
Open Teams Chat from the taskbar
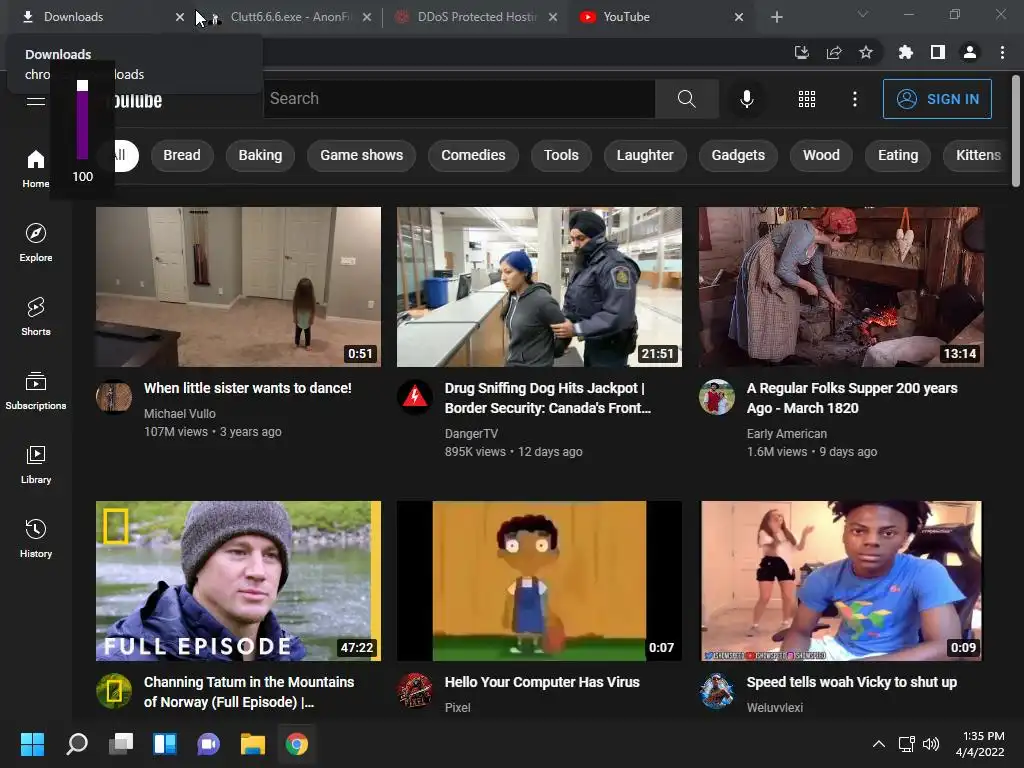pyautogui.click(x=208, y=744)
